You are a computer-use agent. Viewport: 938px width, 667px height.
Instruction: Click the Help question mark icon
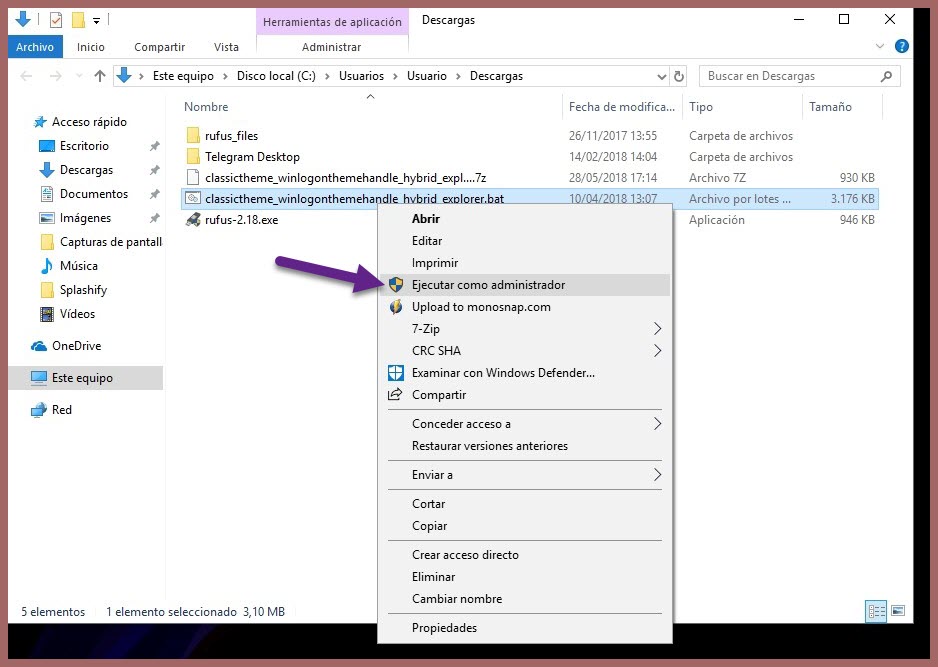coord(901,47)
